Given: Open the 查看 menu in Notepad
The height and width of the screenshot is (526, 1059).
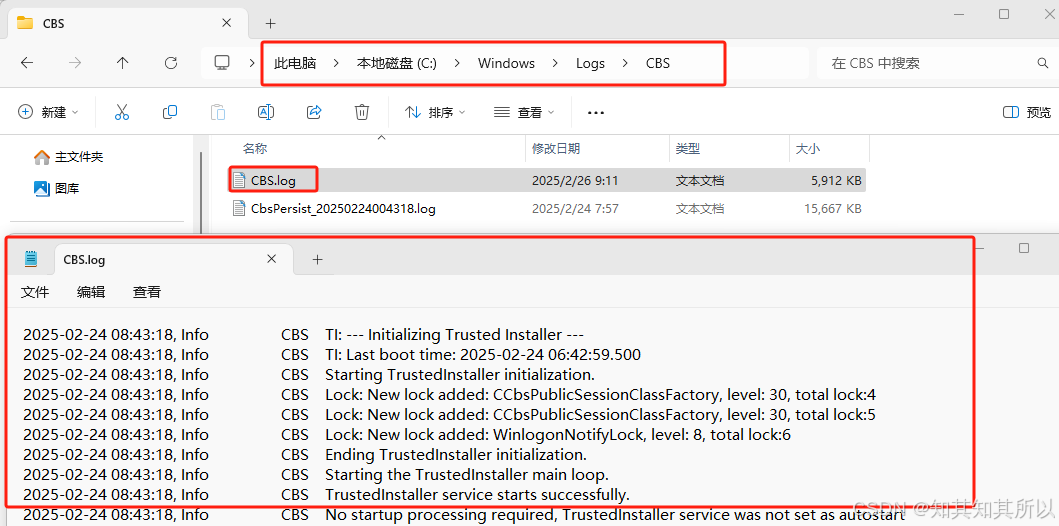Looking at the screenshot, I should click(147, 292).
